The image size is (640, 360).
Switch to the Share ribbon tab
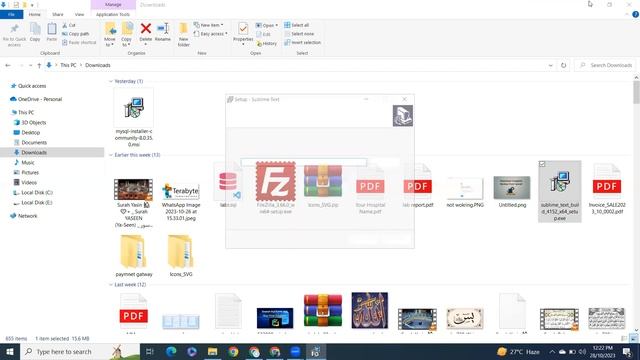58,14
